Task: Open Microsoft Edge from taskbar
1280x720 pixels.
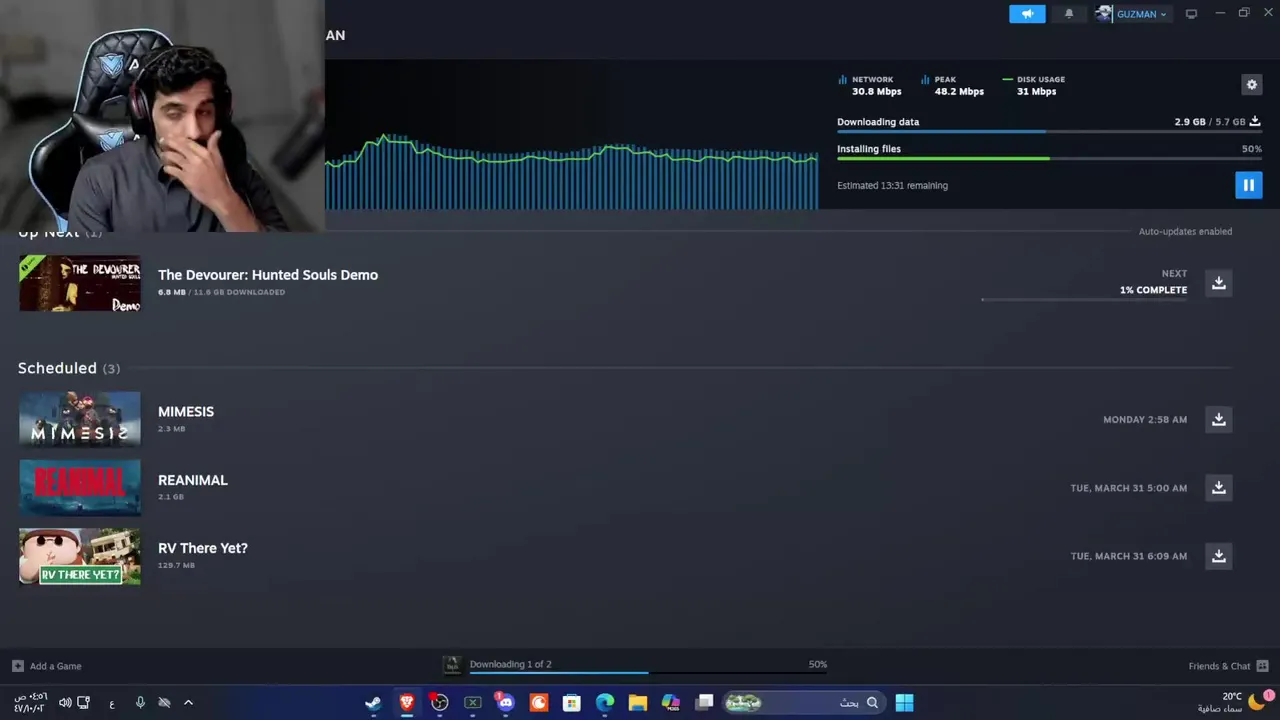Action: click(x=605, y=702)
